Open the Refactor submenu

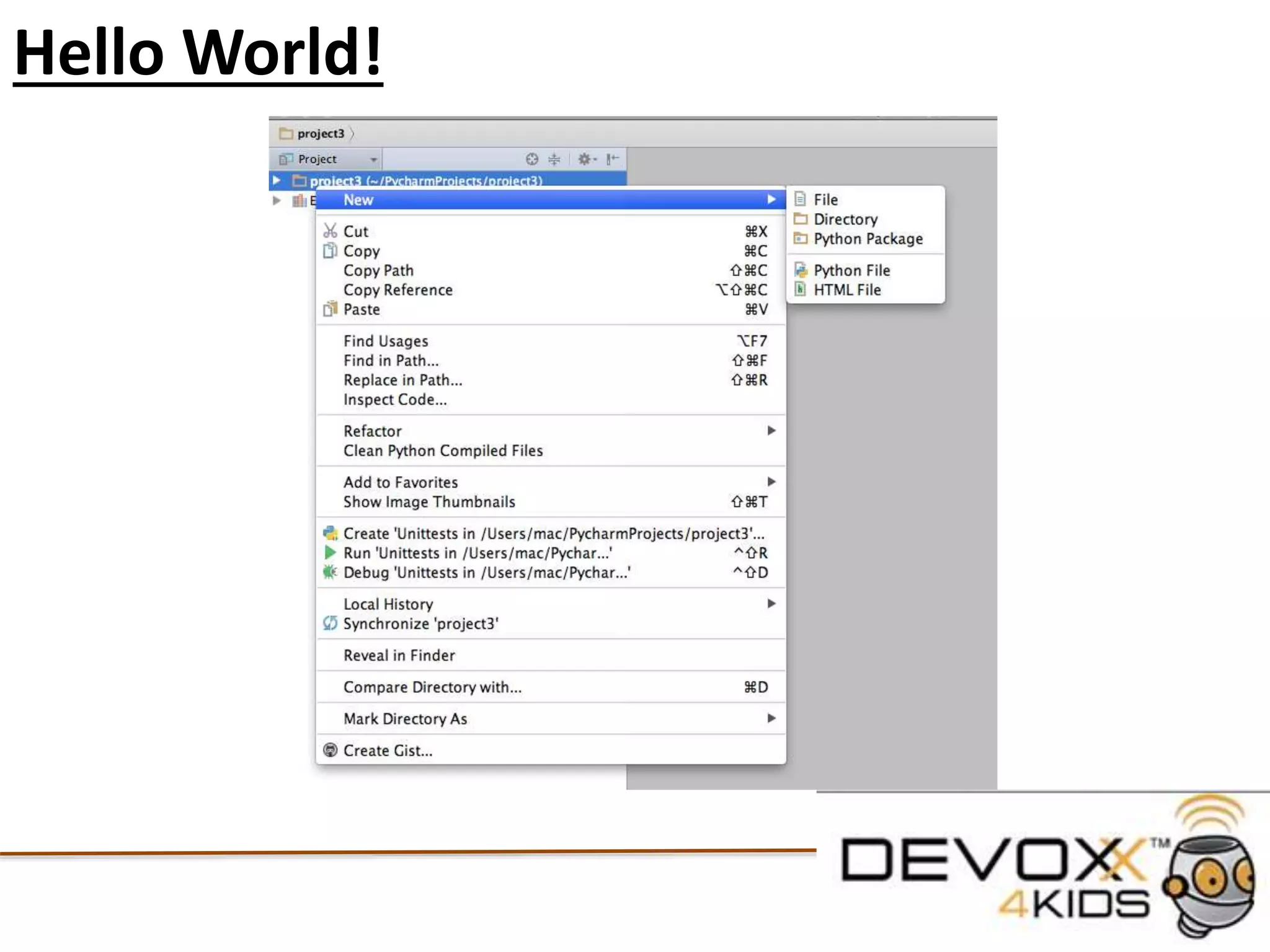tap(372, 431)
